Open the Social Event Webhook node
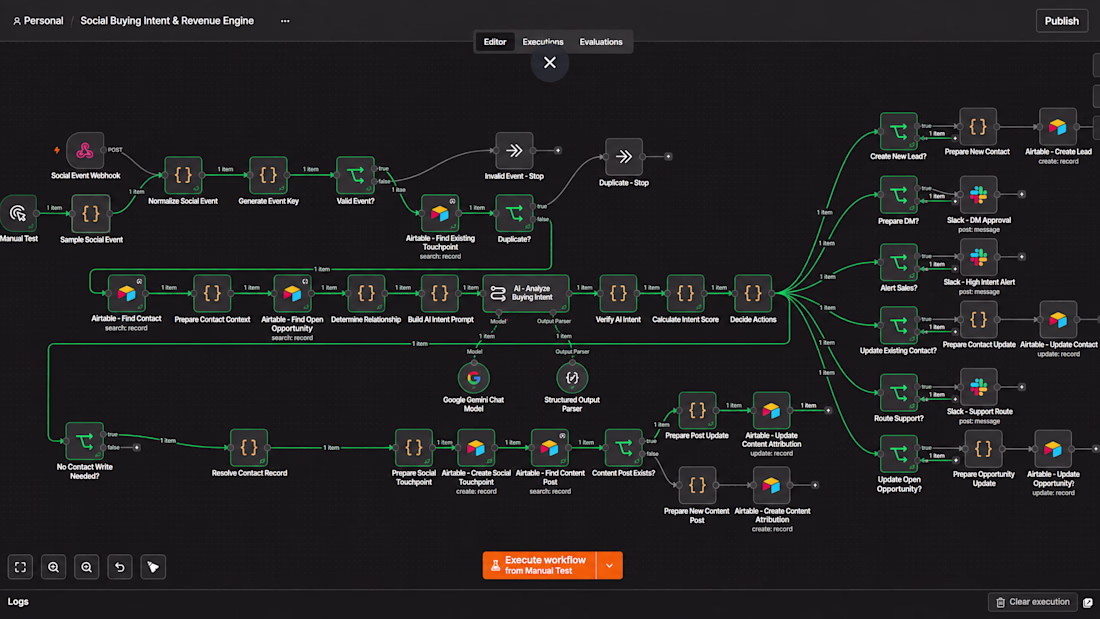The height and width of the screenshot is (619, 1100). tap(85, 150)
